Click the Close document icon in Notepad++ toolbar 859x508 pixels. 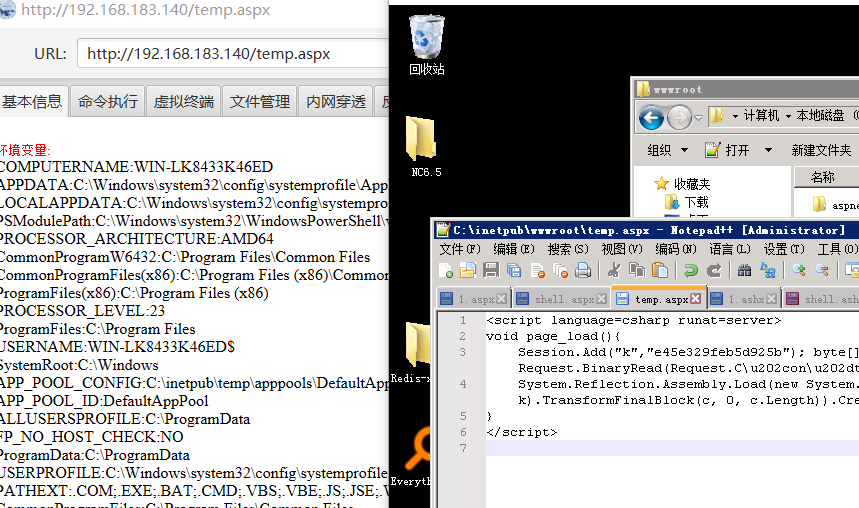coord(538,270)
